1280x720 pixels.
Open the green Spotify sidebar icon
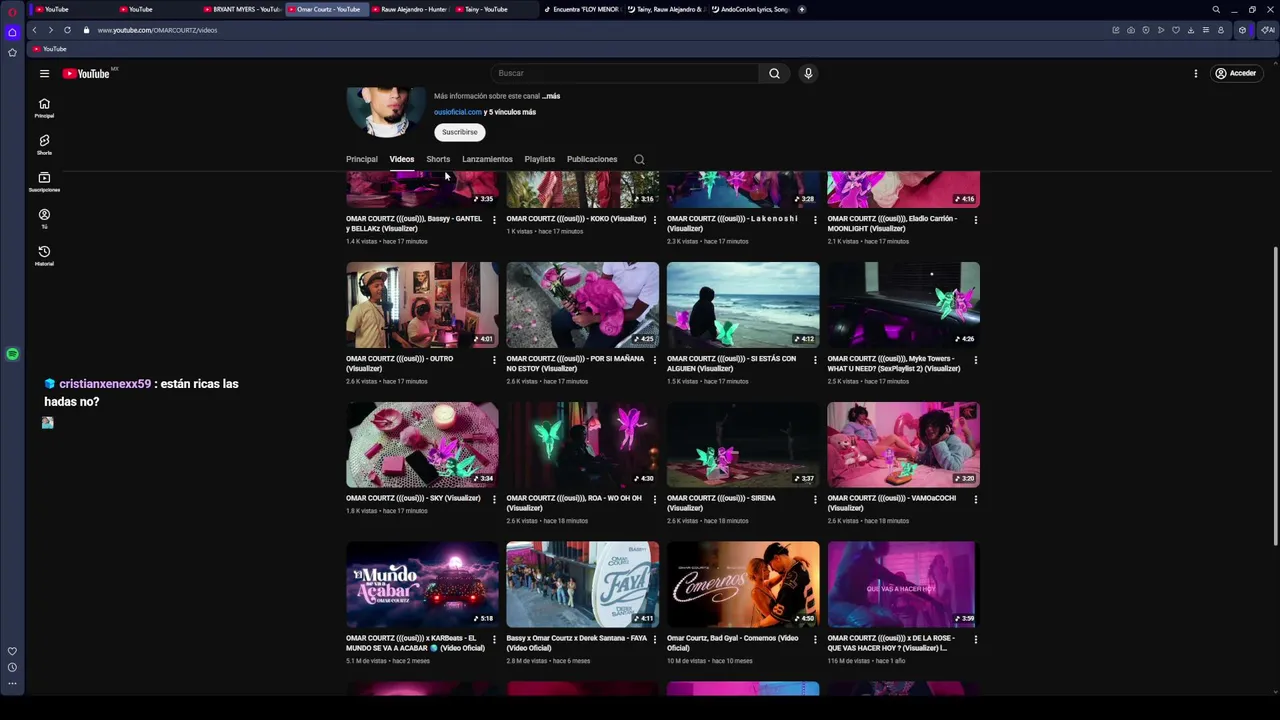[12, 354]
